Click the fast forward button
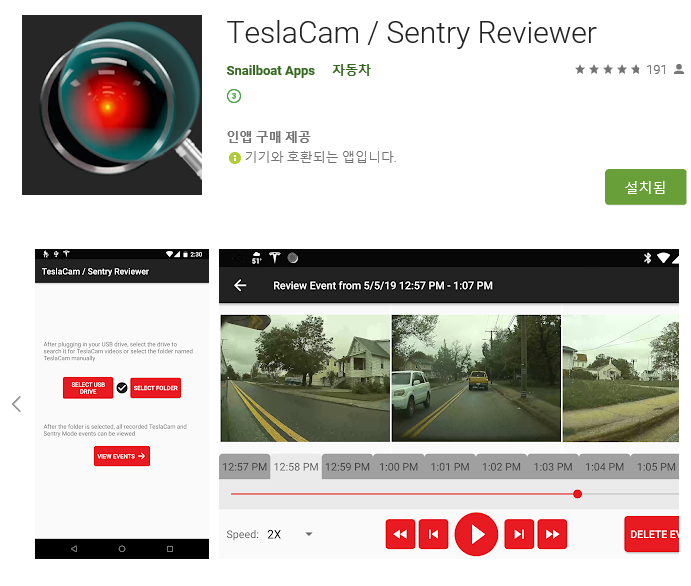Screen dimensions: 691x586 (x=552, y=534)
